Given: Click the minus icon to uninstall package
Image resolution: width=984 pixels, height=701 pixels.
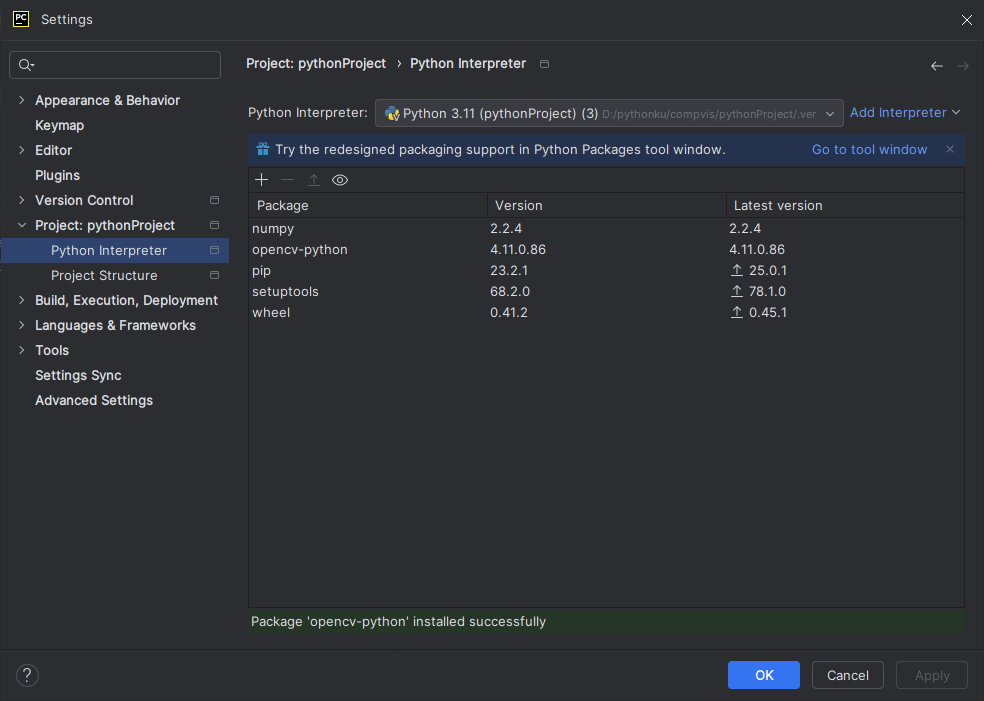Looking at the screenshot, I should 287,180.
